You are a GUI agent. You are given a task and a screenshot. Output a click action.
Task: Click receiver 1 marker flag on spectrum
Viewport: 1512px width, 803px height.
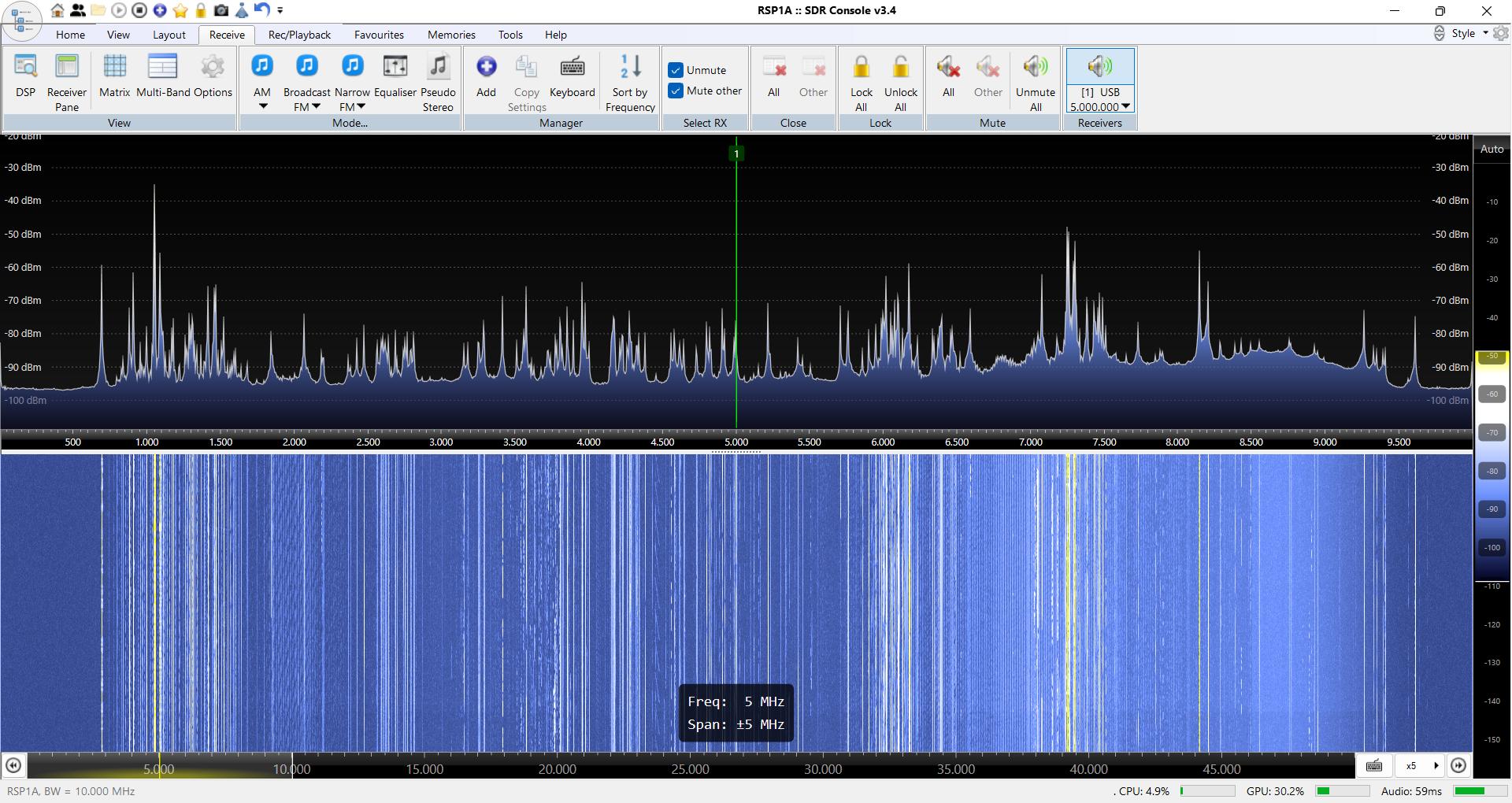736,154
